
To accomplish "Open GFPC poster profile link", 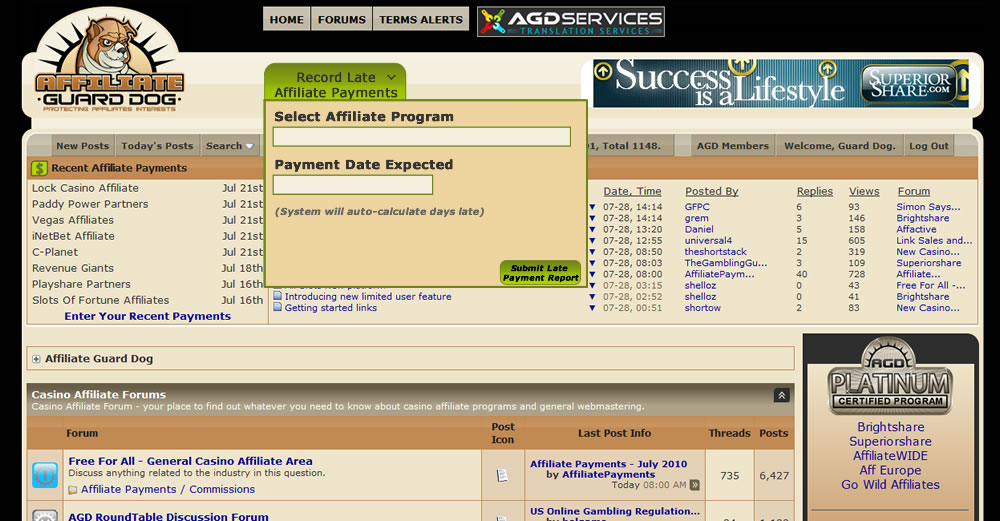I will pos(697,207).
